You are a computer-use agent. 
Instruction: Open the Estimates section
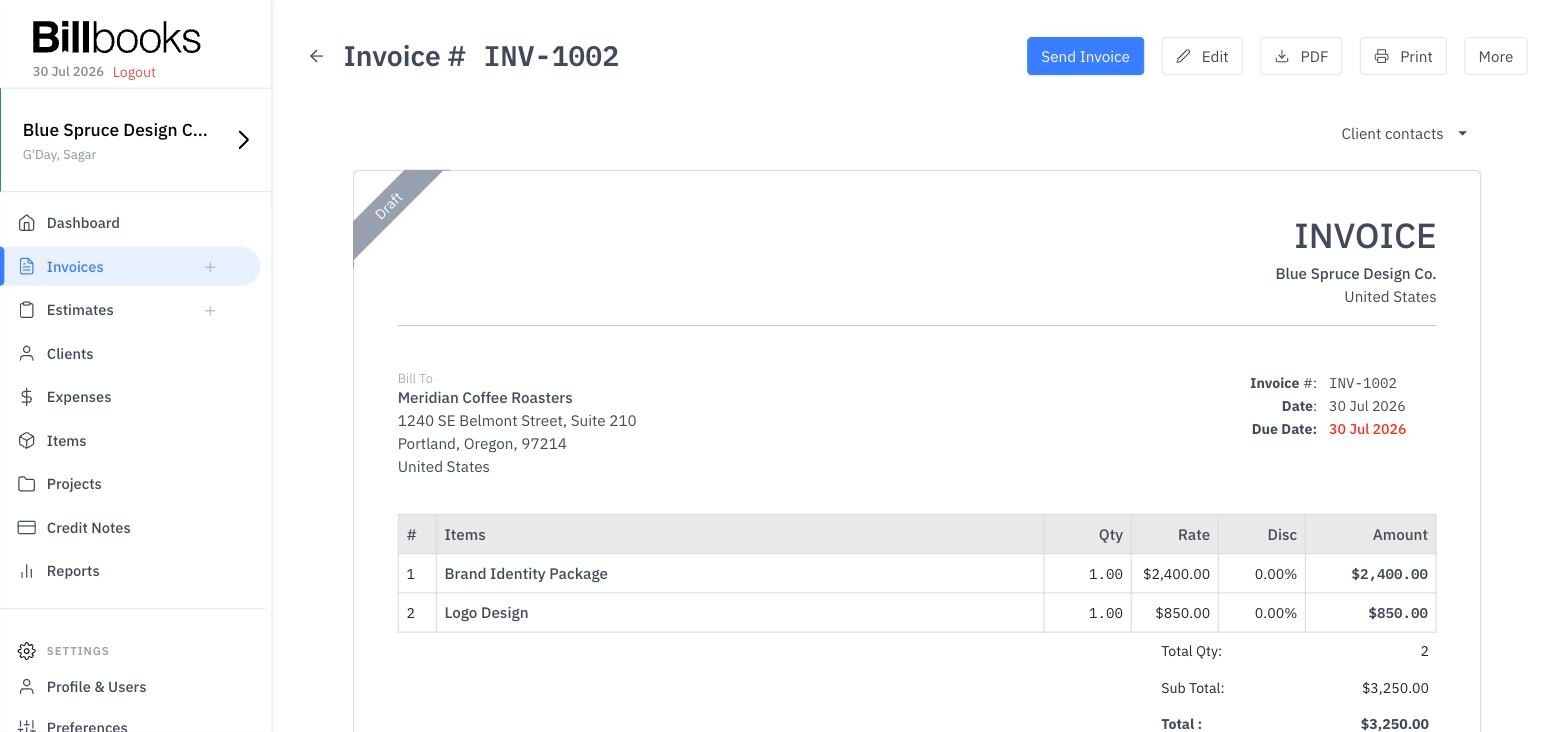point(80,310)
